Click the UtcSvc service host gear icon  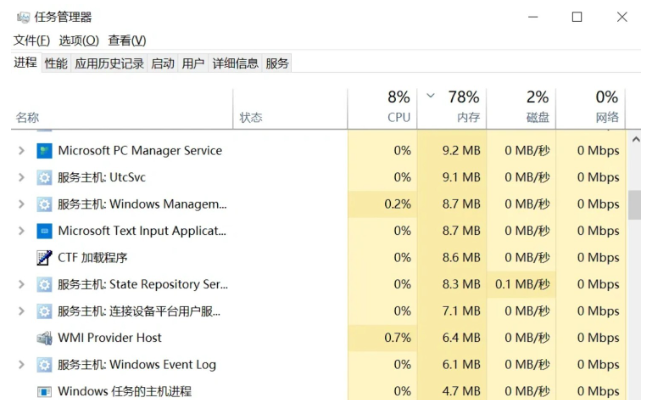pyautogui.click(x=44, y=178)
